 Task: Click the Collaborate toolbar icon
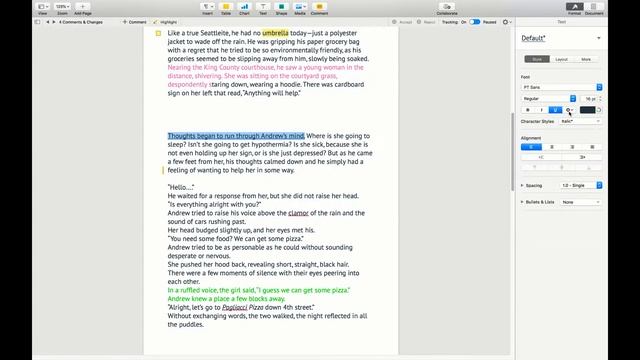(x=447, y=7)
